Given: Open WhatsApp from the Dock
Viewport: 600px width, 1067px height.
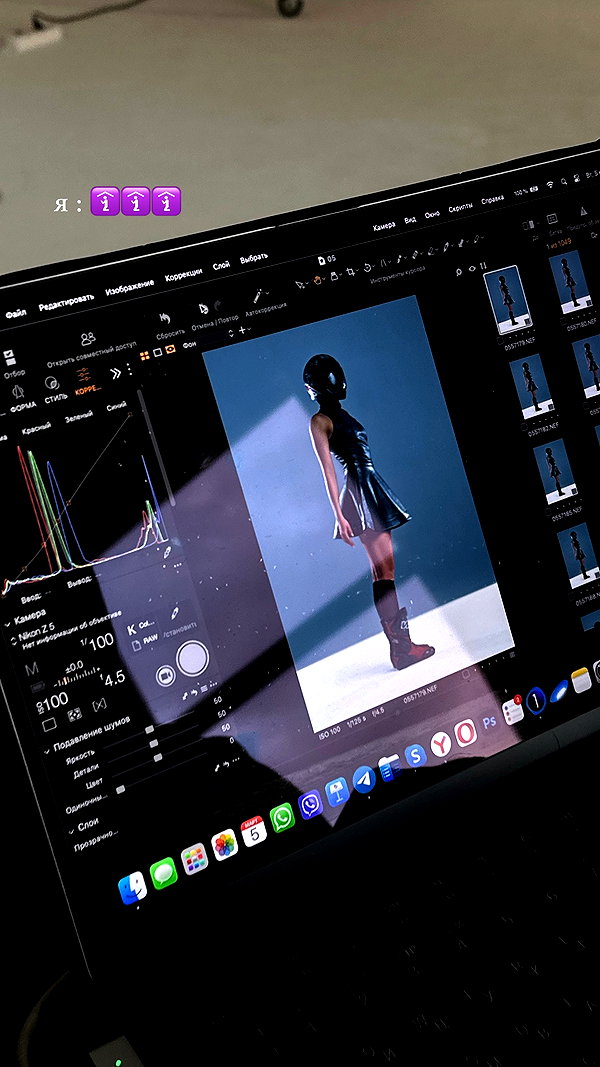Looking at the screenshot, I should [x=282, y=817].
